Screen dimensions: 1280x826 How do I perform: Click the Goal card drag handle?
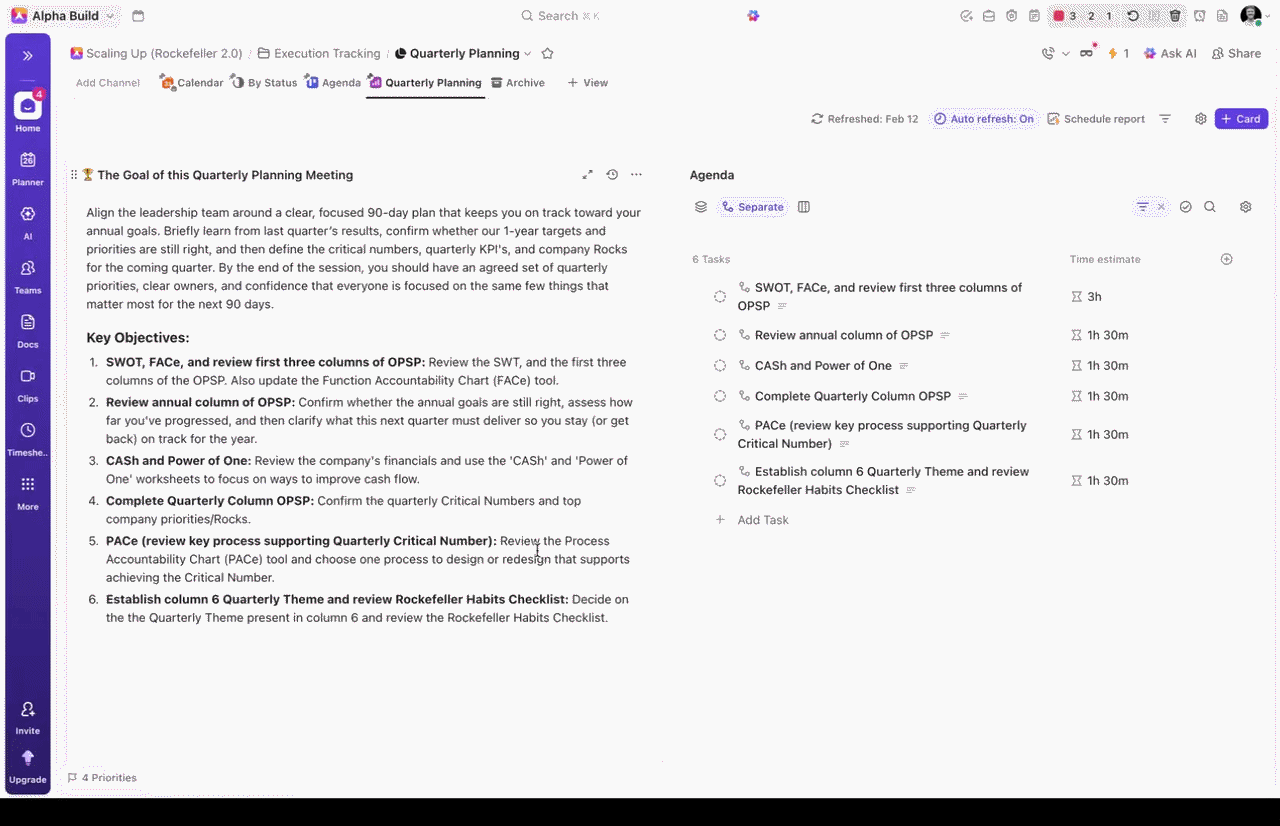74,175
